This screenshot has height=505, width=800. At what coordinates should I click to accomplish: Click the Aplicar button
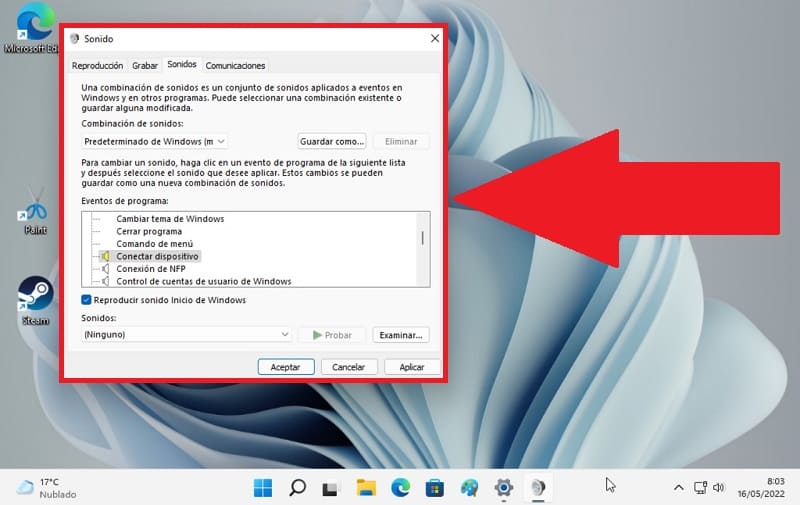pyautogui.click(x=412, y=367)
